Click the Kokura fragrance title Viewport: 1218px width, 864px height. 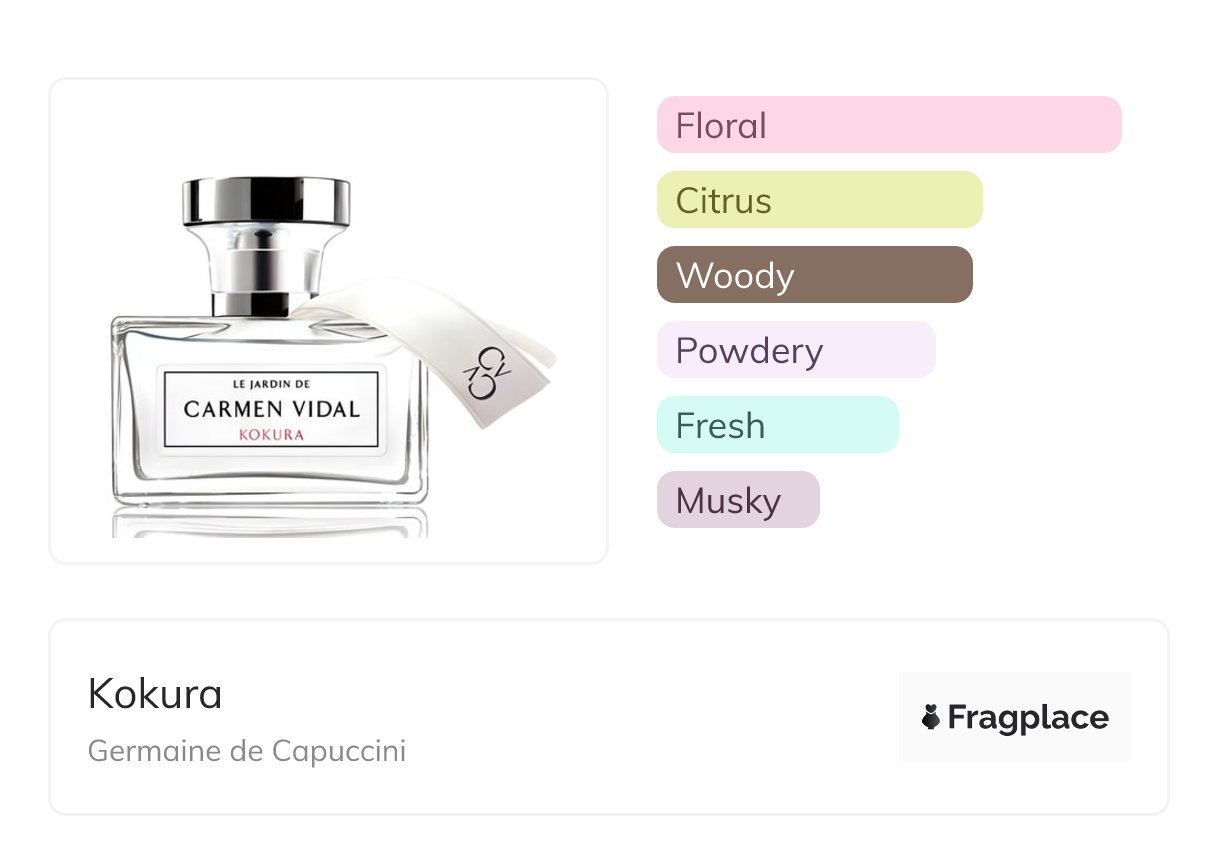[x=155, y=694]
